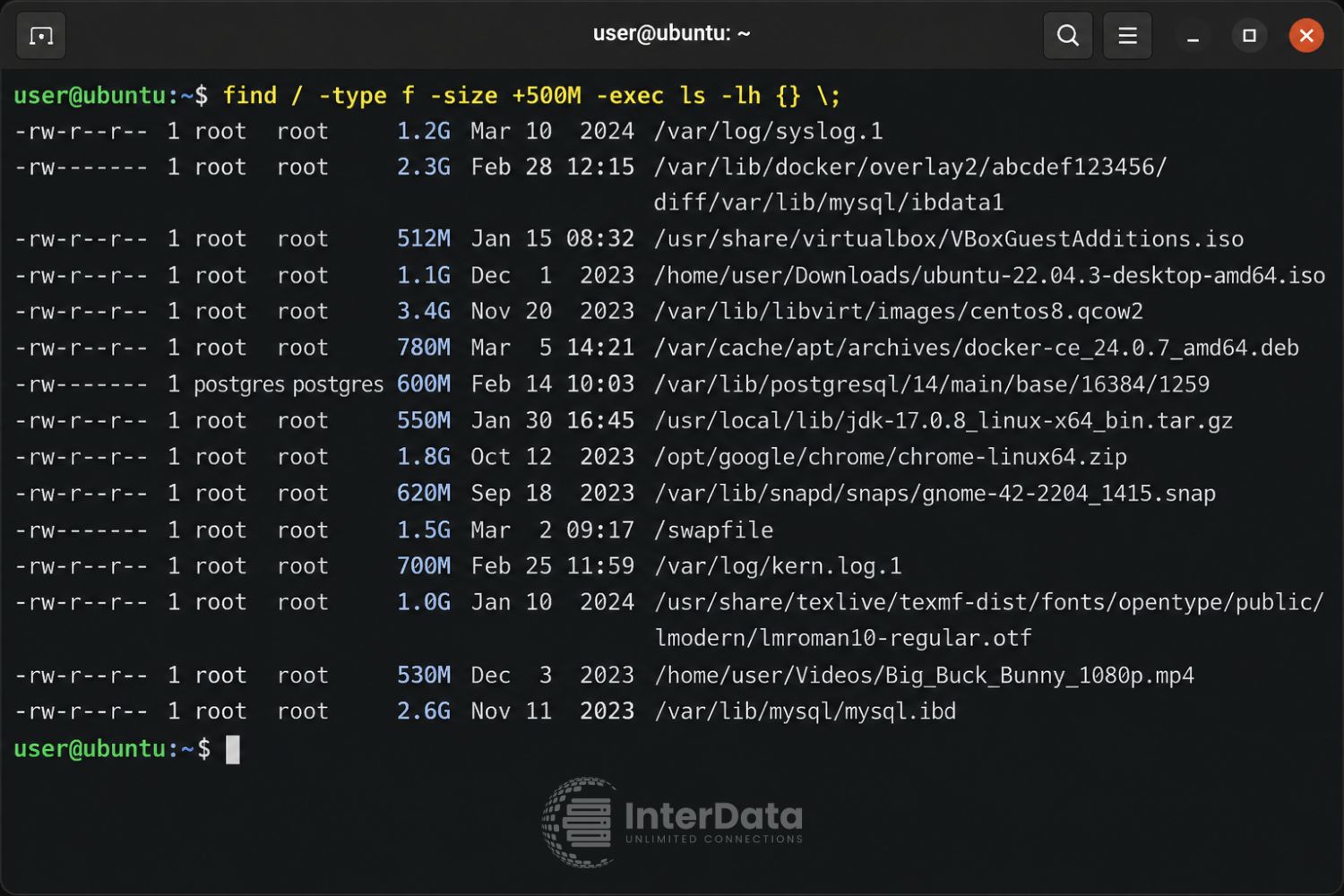Click the Big_Buck_Bunny_1080p.mp4 file path
This screenshot has height=896, width=1344.
click(x=924, y=676)
